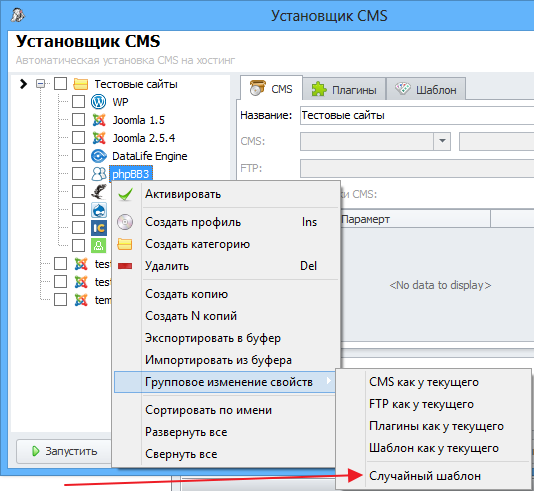Click the green check Activate icon
The width and height of the screenshot is (534, 491).
click(x=125, y=194)
